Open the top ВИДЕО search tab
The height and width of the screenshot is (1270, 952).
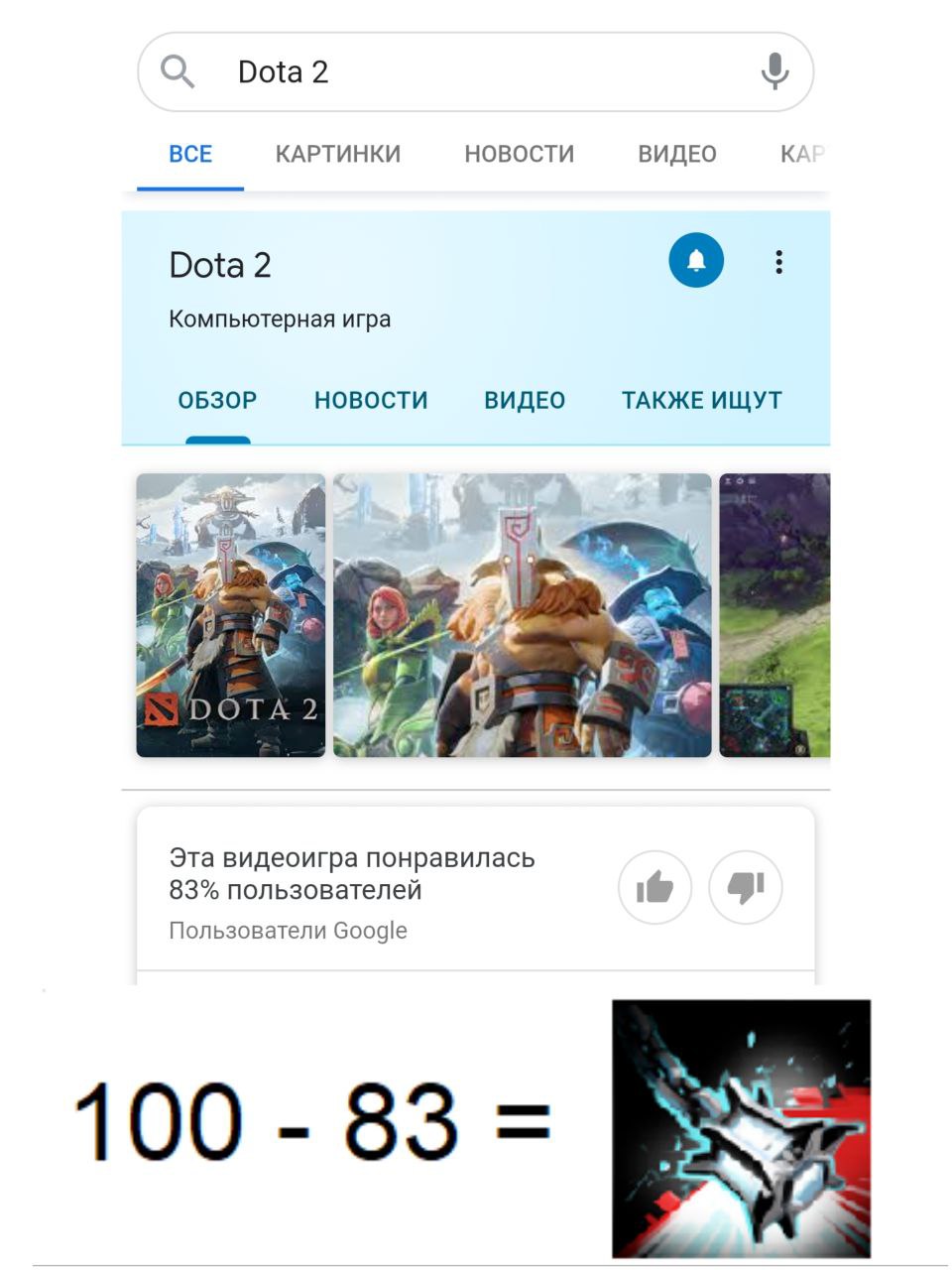click(x=677, y=154)
